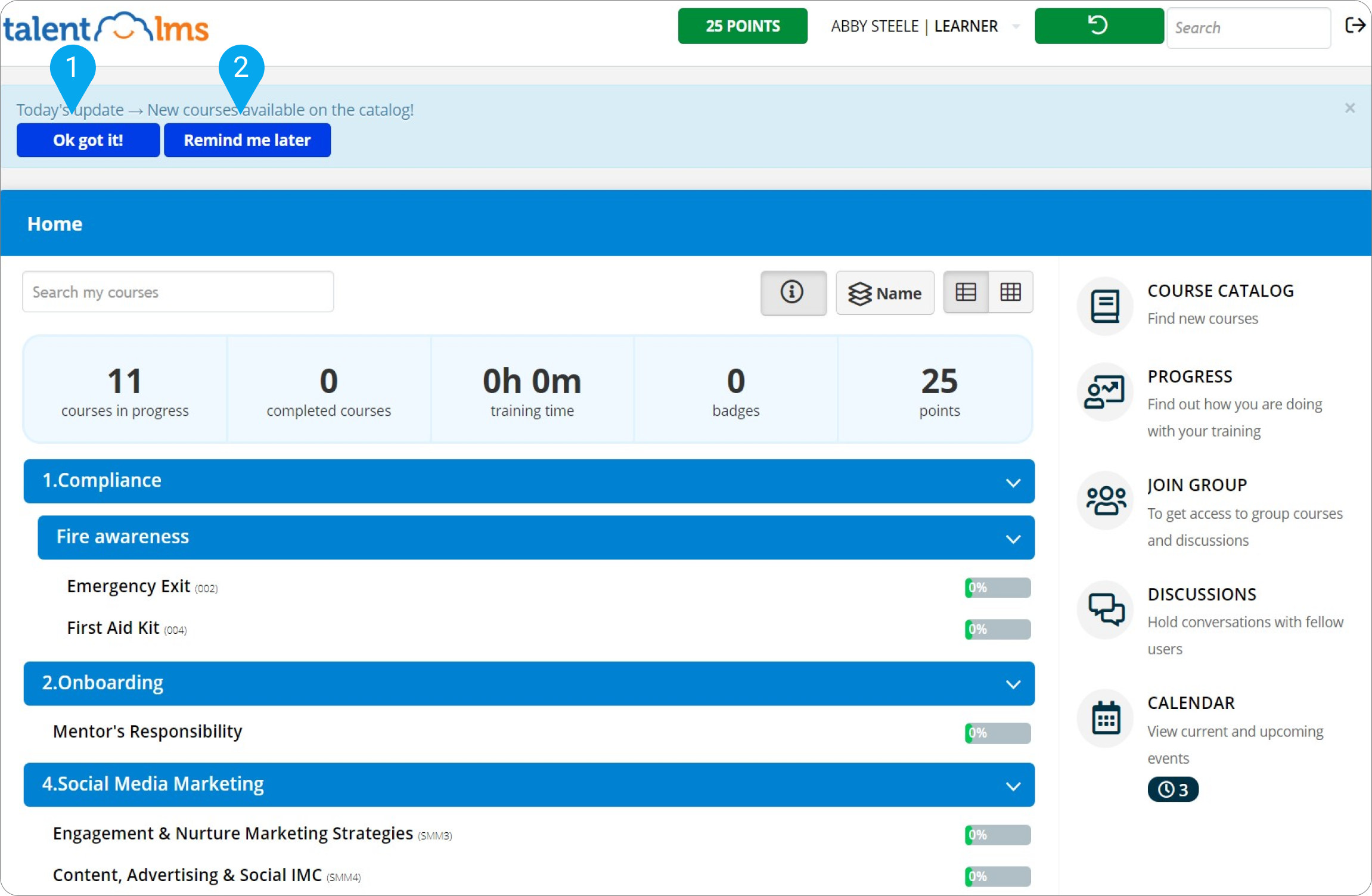Open the COURSE CATALOG link
The image size is (1372, 896).
point(1221,291)
